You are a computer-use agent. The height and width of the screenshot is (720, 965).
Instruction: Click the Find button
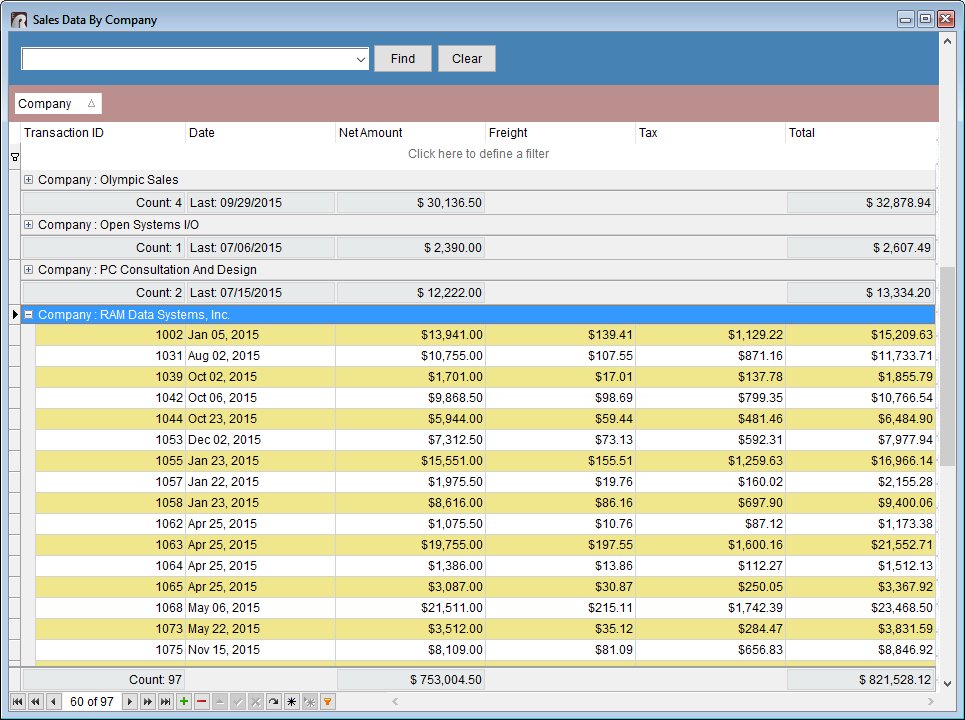403,59
